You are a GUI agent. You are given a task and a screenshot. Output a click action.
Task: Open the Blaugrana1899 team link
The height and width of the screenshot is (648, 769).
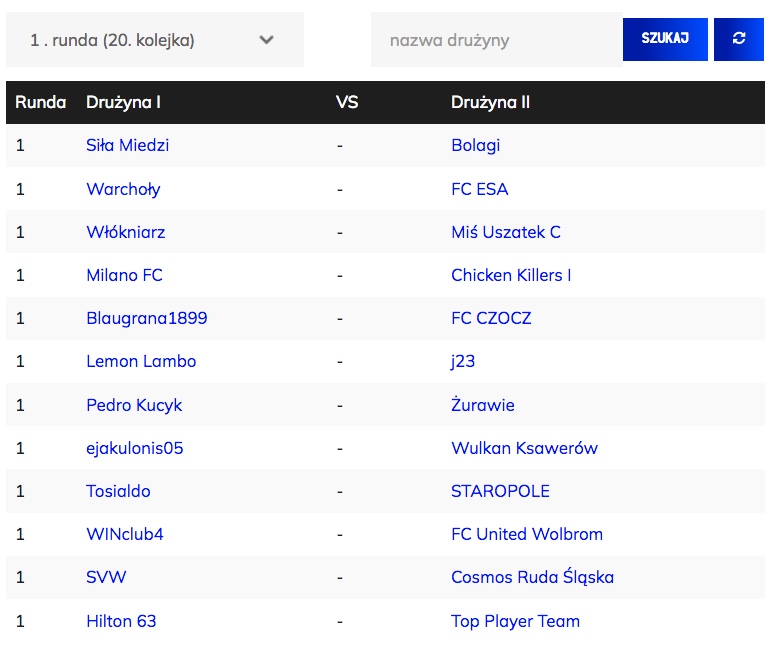tap(147, 318)
